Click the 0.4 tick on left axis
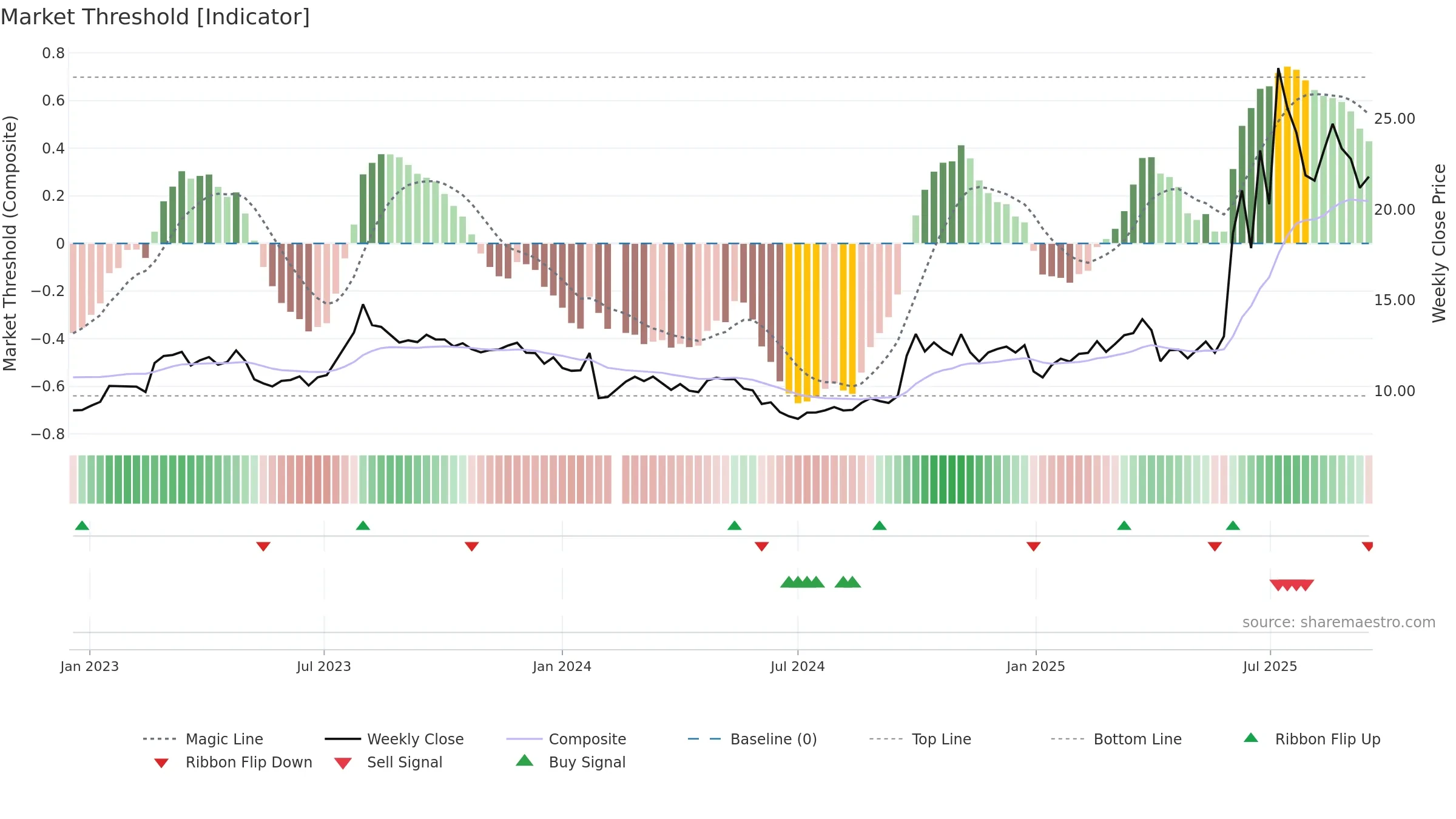Screen dimensions: 1456x819 point(53,149)
